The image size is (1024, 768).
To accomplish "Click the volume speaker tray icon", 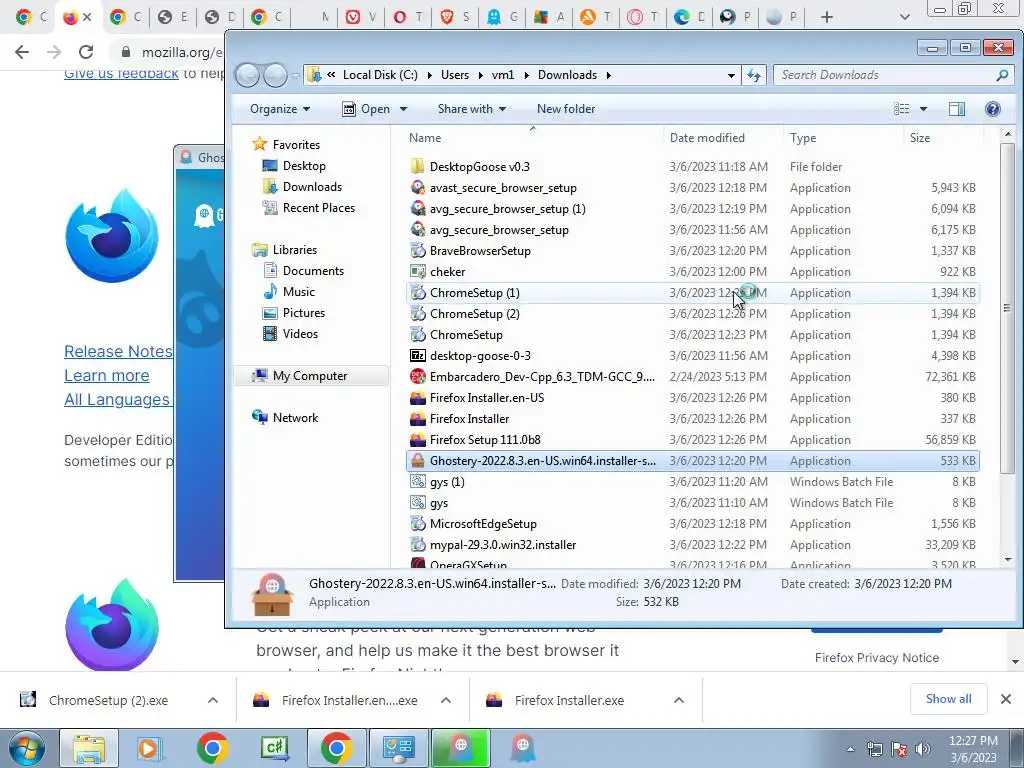I will [x=923, y=749].
